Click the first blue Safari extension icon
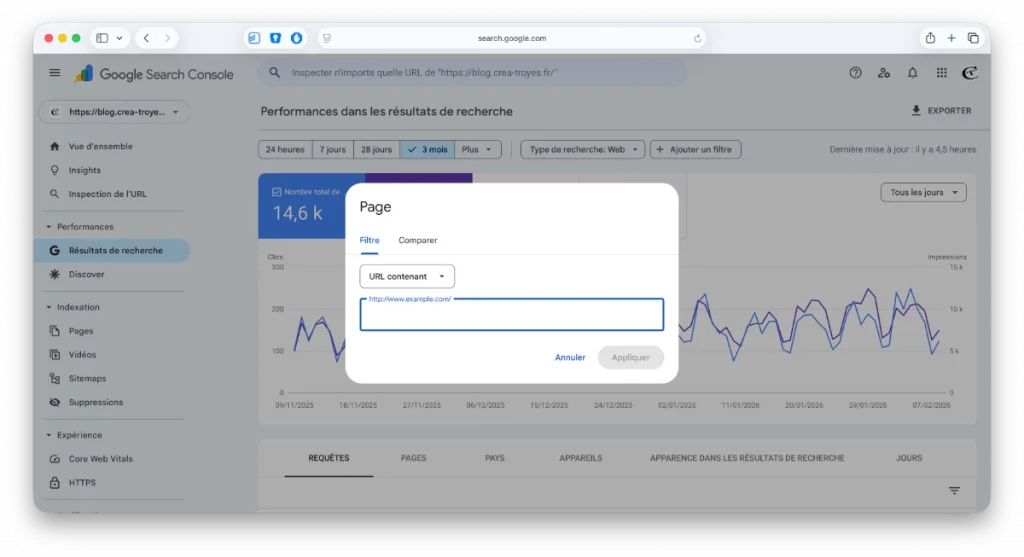 tap(254, 38)
